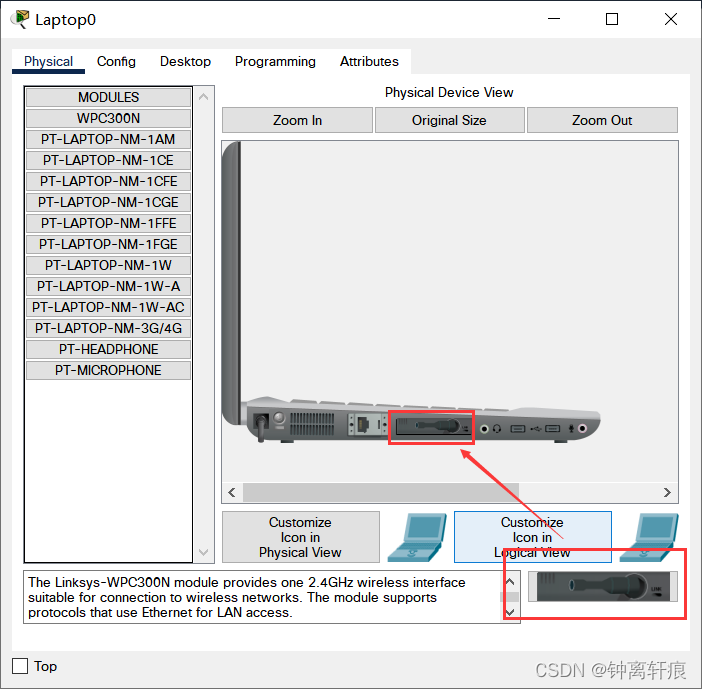Select the WPC300N module

point(108,118)
